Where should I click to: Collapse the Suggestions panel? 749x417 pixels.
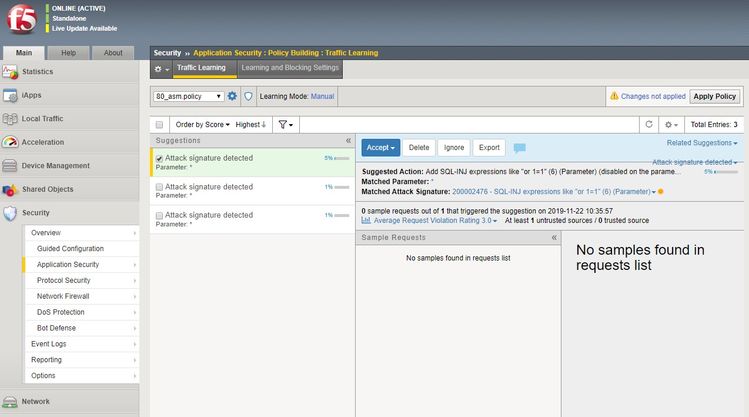pyautogui.click(x=348, y=140)
